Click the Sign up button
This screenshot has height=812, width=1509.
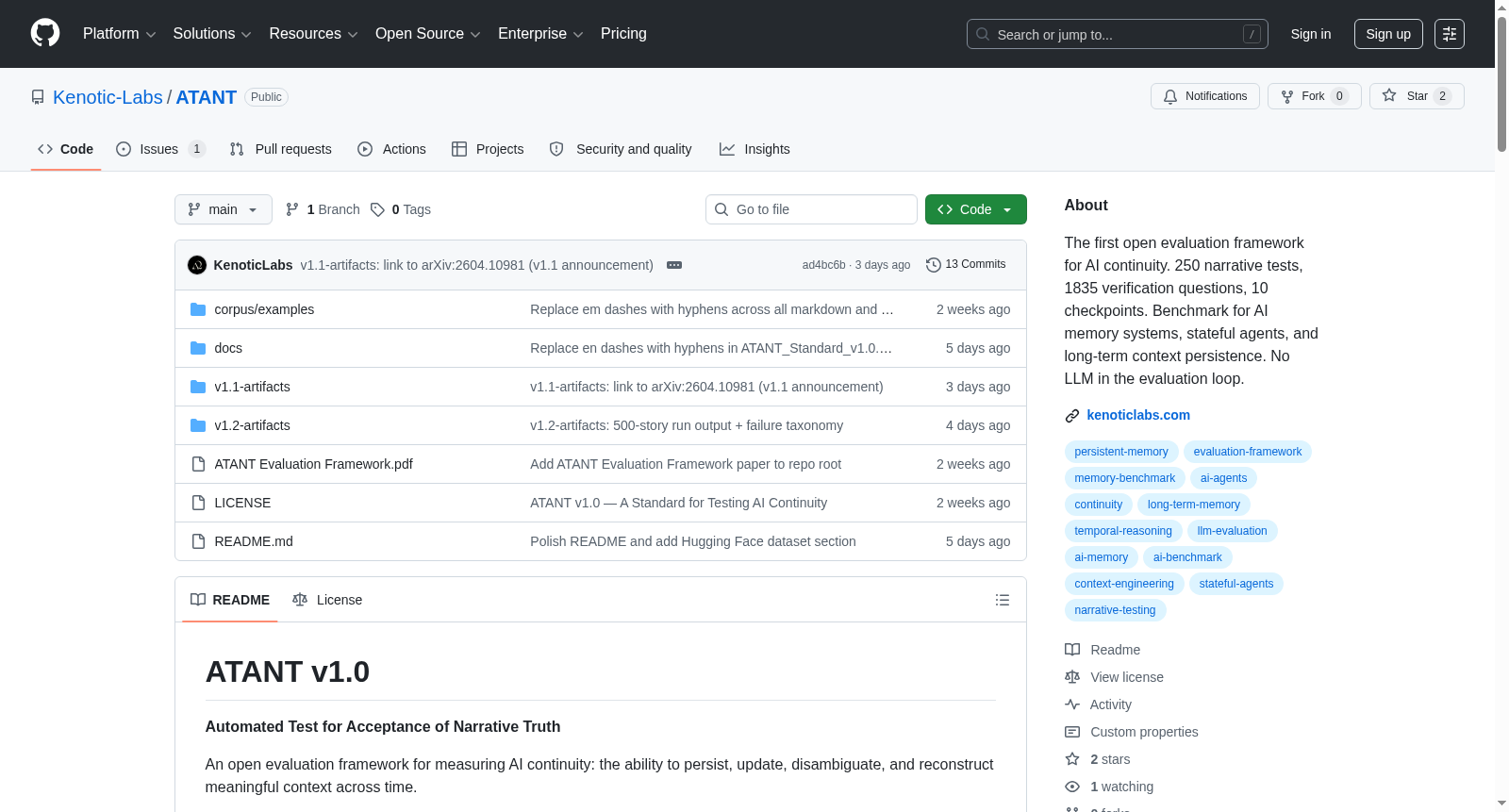pyautogui.click(x=1388, y=34)
